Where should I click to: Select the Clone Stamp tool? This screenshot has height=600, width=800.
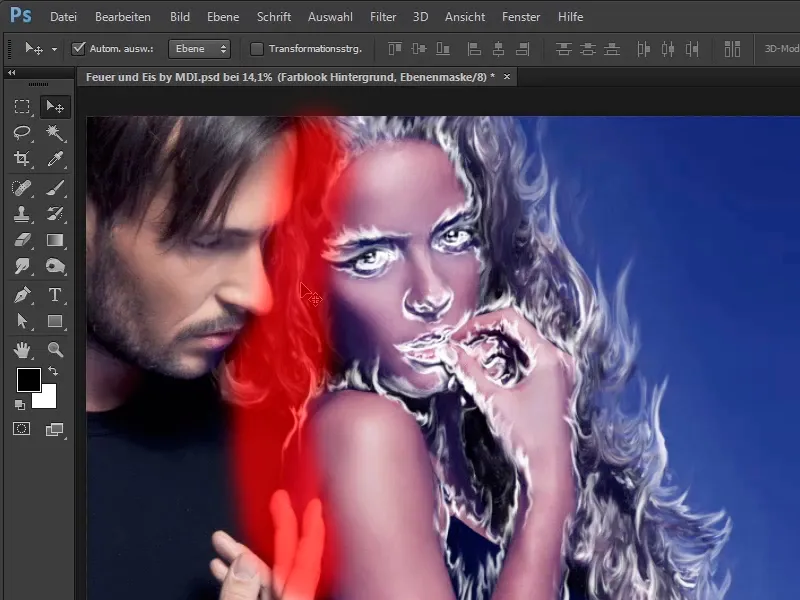point(21,214)
